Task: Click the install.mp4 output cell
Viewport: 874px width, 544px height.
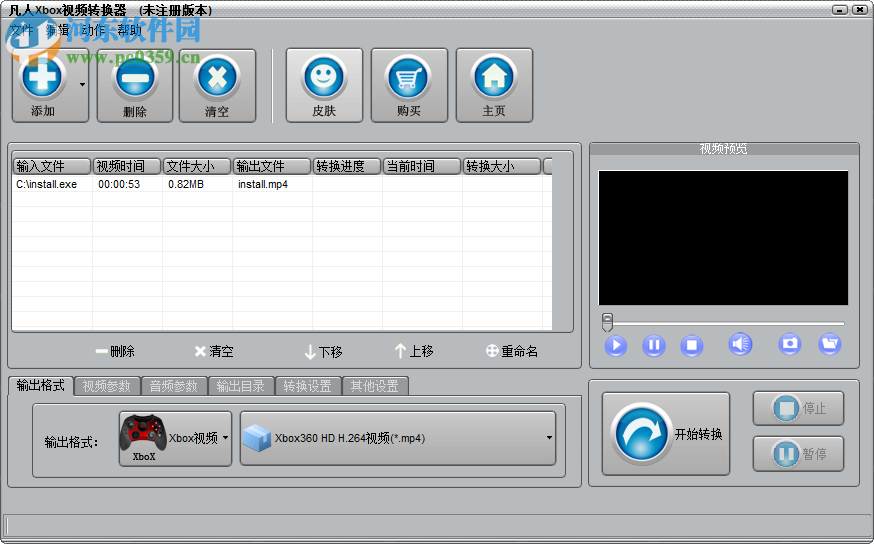Action: coord(263,184)
